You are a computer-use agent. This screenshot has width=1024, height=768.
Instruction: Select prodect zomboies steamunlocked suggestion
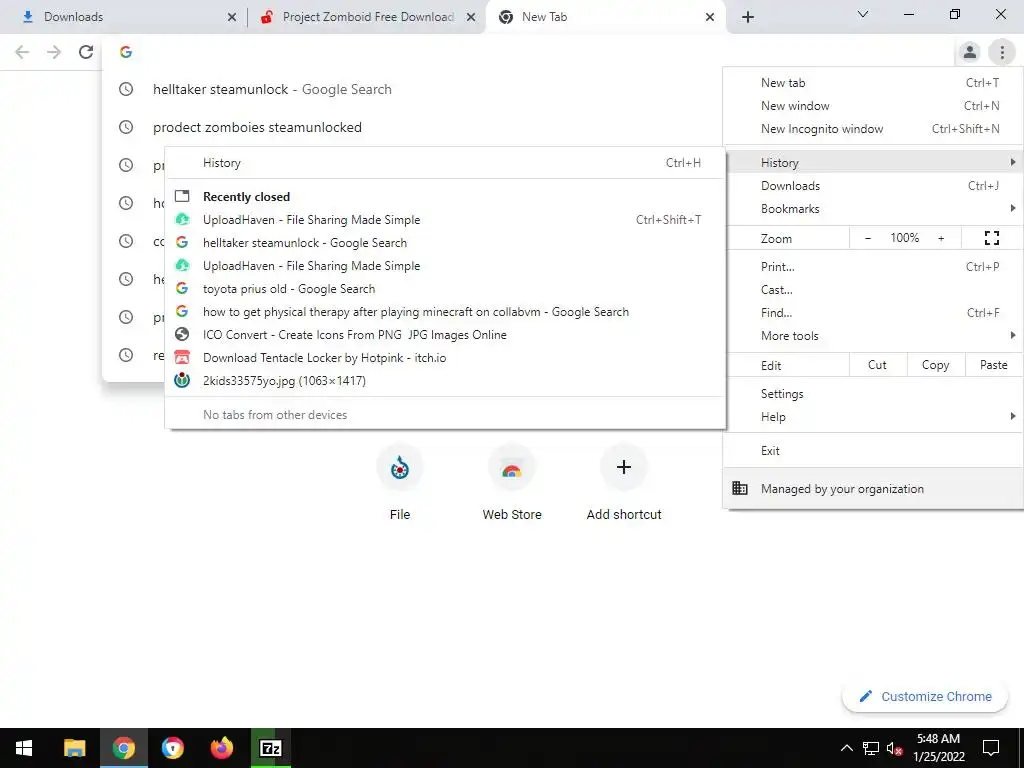coord(411,127)
